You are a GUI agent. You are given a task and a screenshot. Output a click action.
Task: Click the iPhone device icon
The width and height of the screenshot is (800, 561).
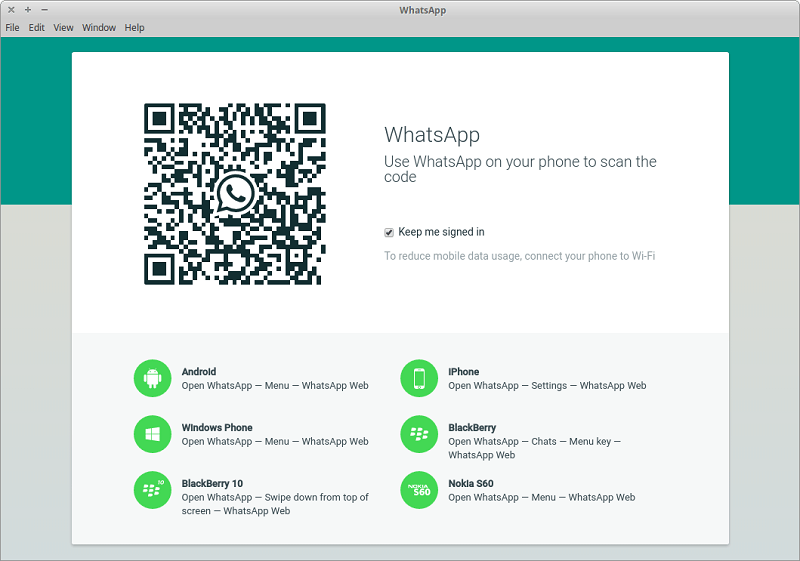(x=419, y=378)
